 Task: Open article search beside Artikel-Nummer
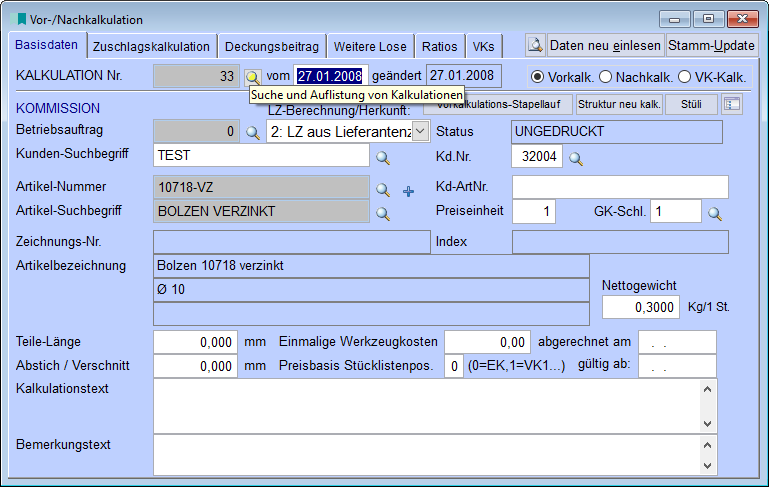point(382,188)
